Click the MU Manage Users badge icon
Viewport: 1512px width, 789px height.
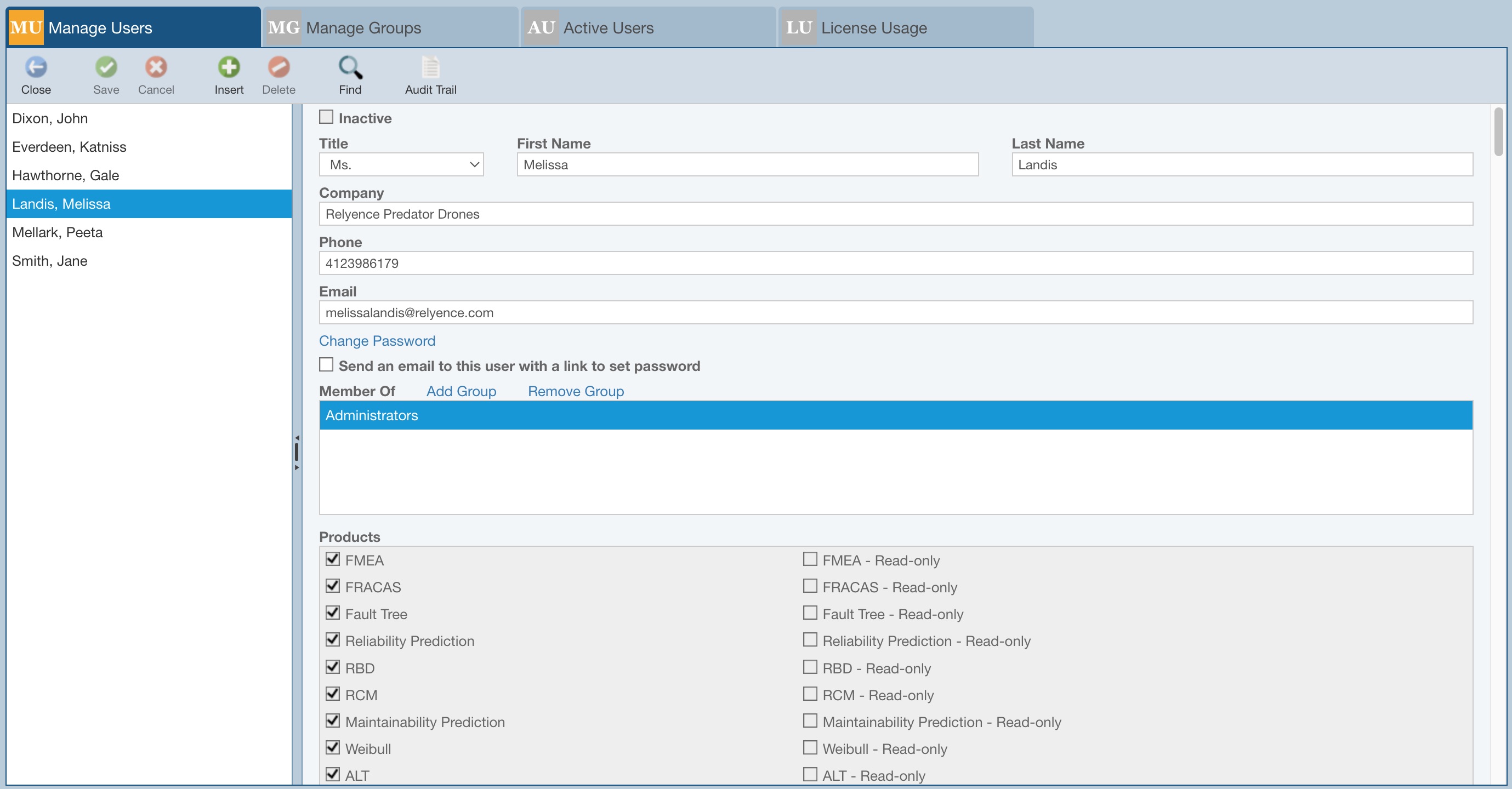tap(26, 27)
